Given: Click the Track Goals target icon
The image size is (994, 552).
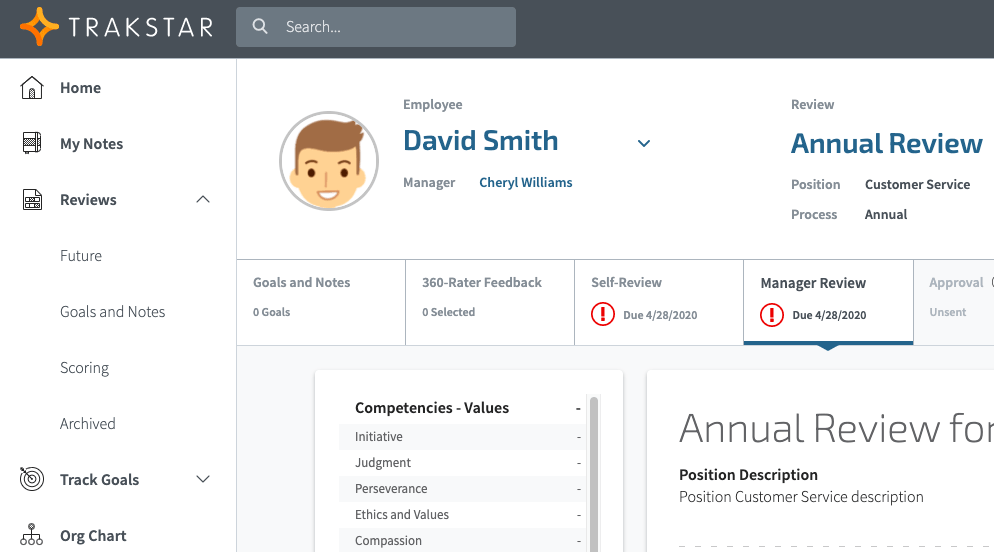Looking at the screenshot, I should pyautogui.click(x=32, y=480).
